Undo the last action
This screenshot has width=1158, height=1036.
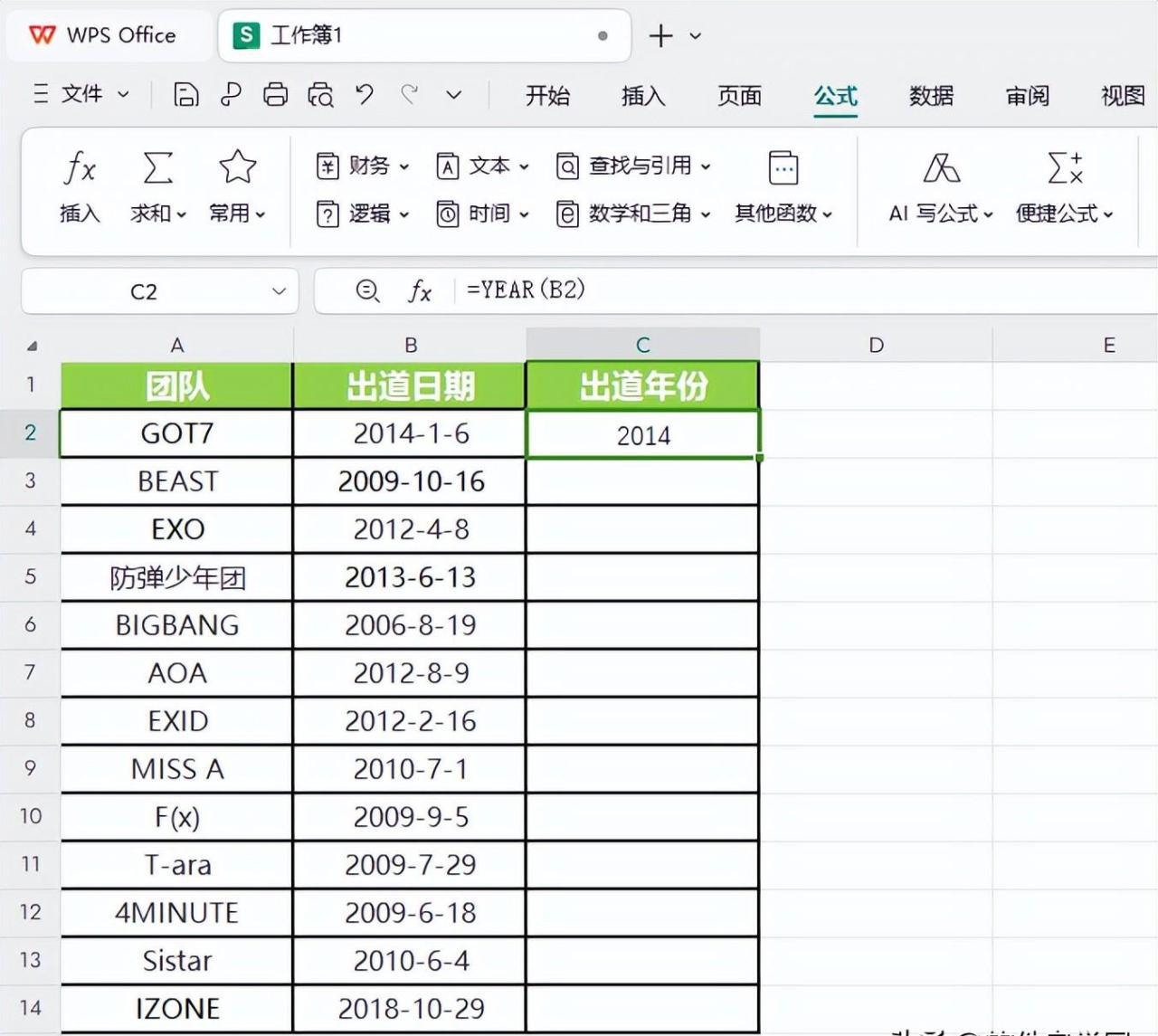pos(365,94)
